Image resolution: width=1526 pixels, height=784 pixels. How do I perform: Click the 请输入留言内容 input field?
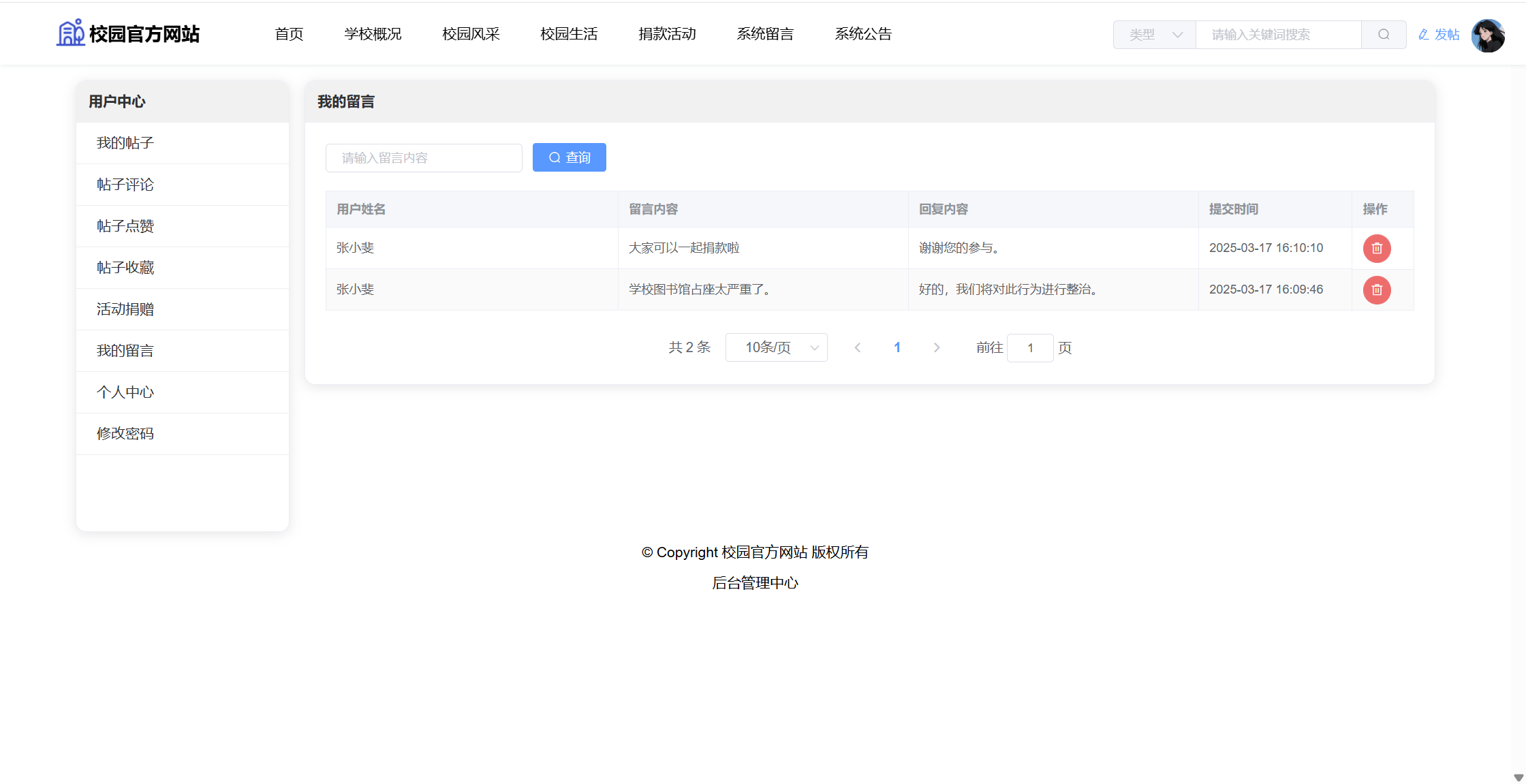(x=424, y=158)
